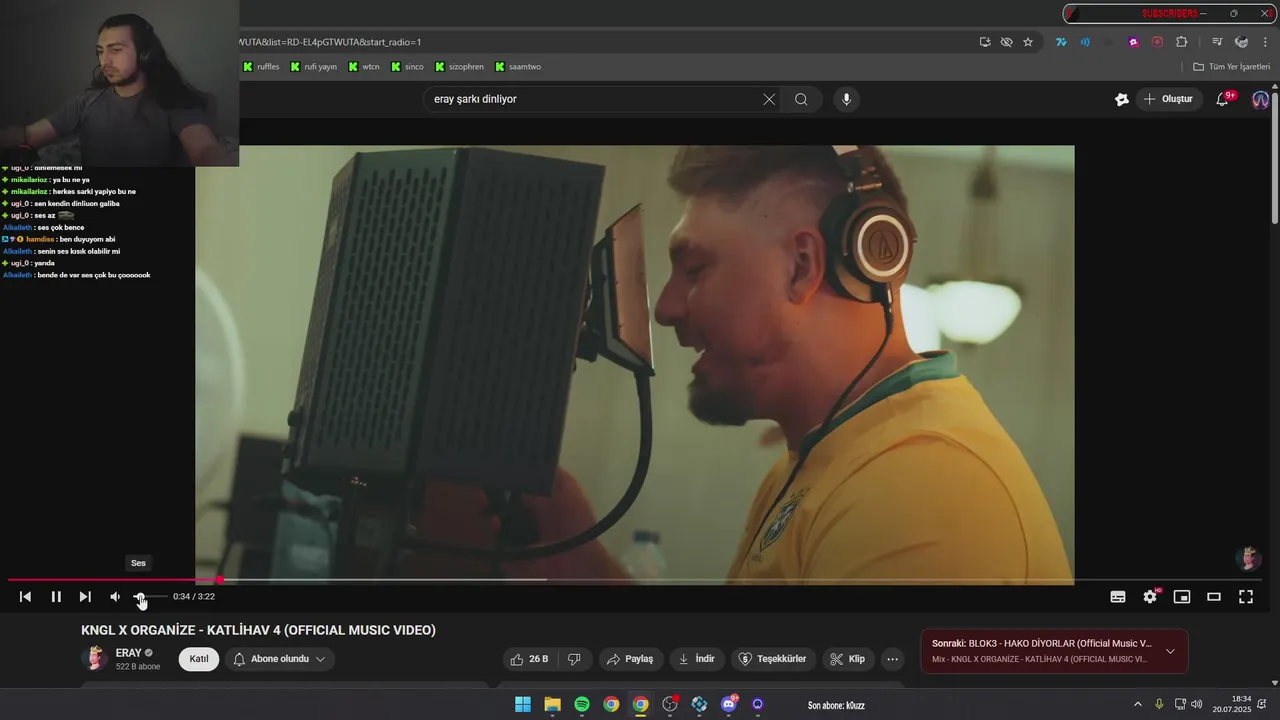This screenshot has width=1280, height=720.
Task: Toggle theater mode view
Action: 1214,597
